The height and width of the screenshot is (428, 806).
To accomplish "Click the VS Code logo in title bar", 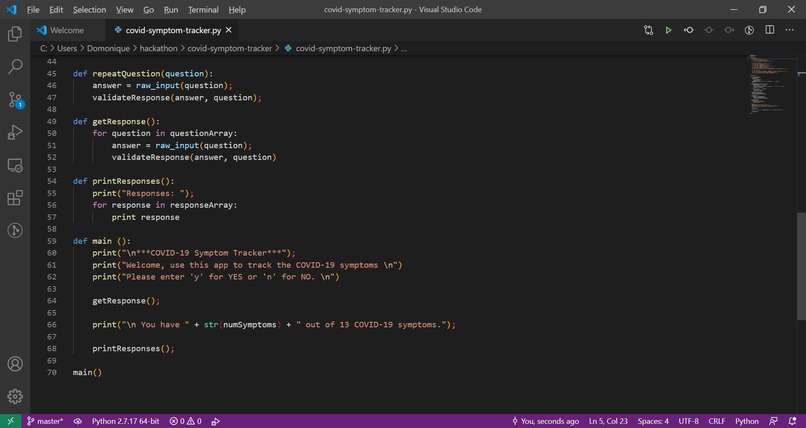I will [x=11, y=9].
